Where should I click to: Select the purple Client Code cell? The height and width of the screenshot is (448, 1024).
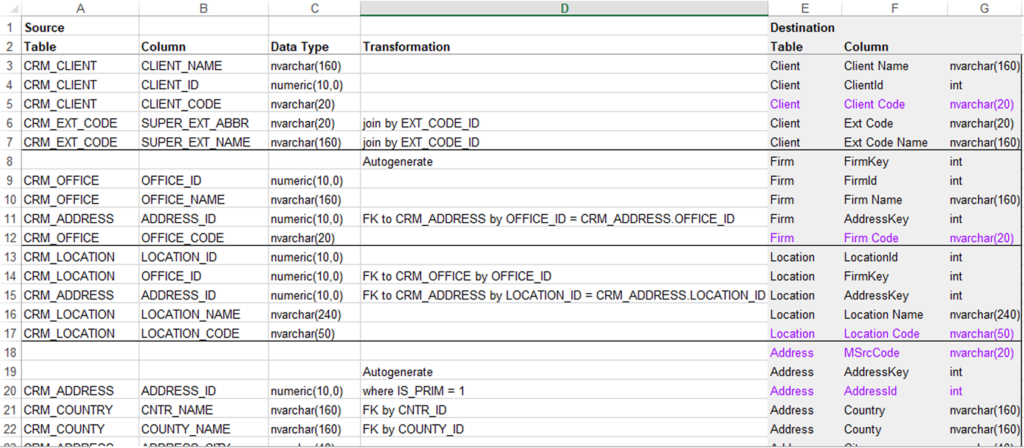click(894, 104)
